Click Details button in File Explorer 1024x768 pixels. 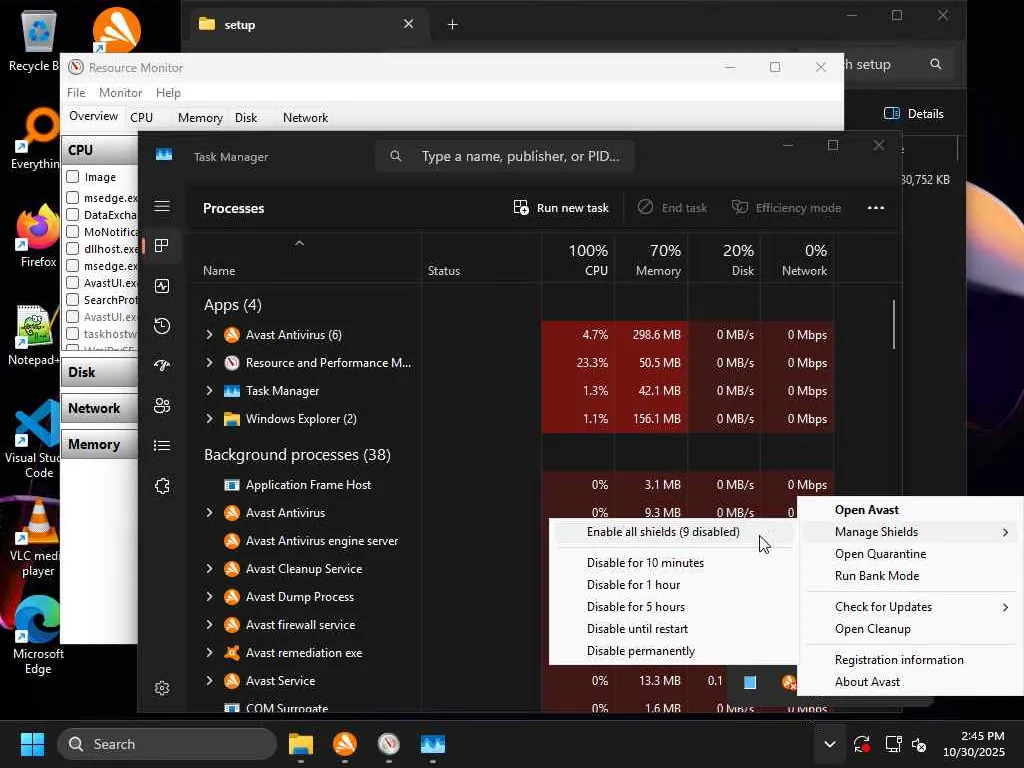coord(914,114)
